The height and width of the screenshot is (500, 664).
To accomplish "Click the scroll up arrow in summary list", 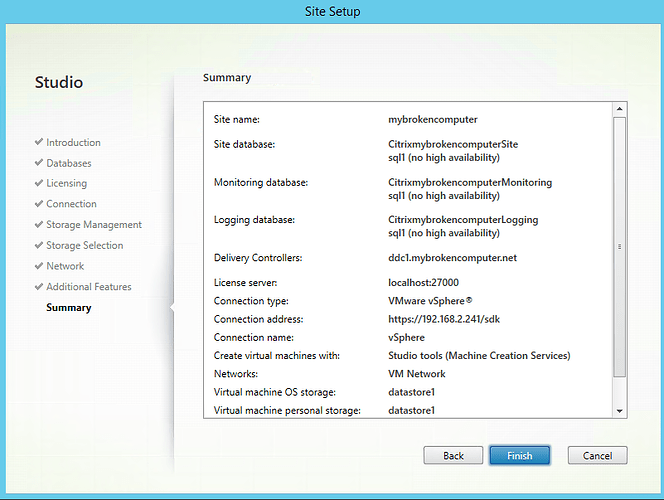I will point(619,108).
